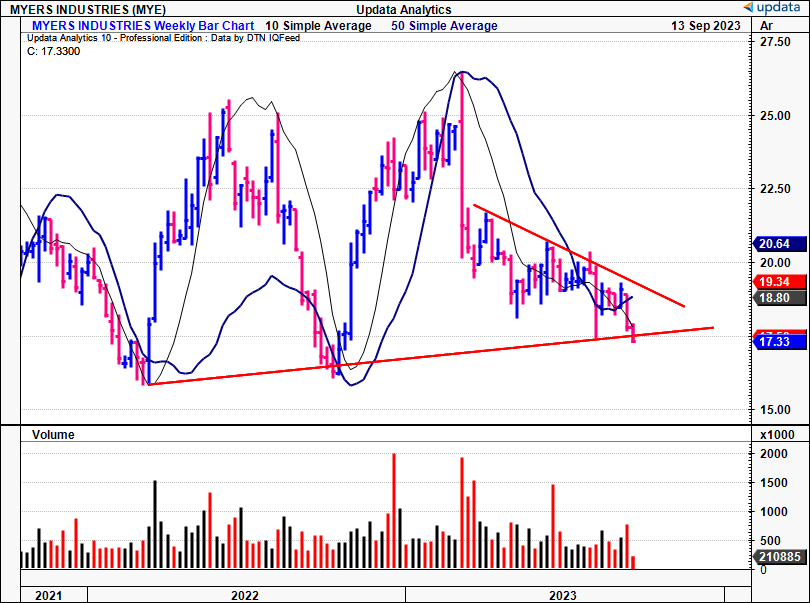This screenshot has width=810, height=603.
Task: Click the 2023 year marker on timeline
Action: (x=563, y=595)
